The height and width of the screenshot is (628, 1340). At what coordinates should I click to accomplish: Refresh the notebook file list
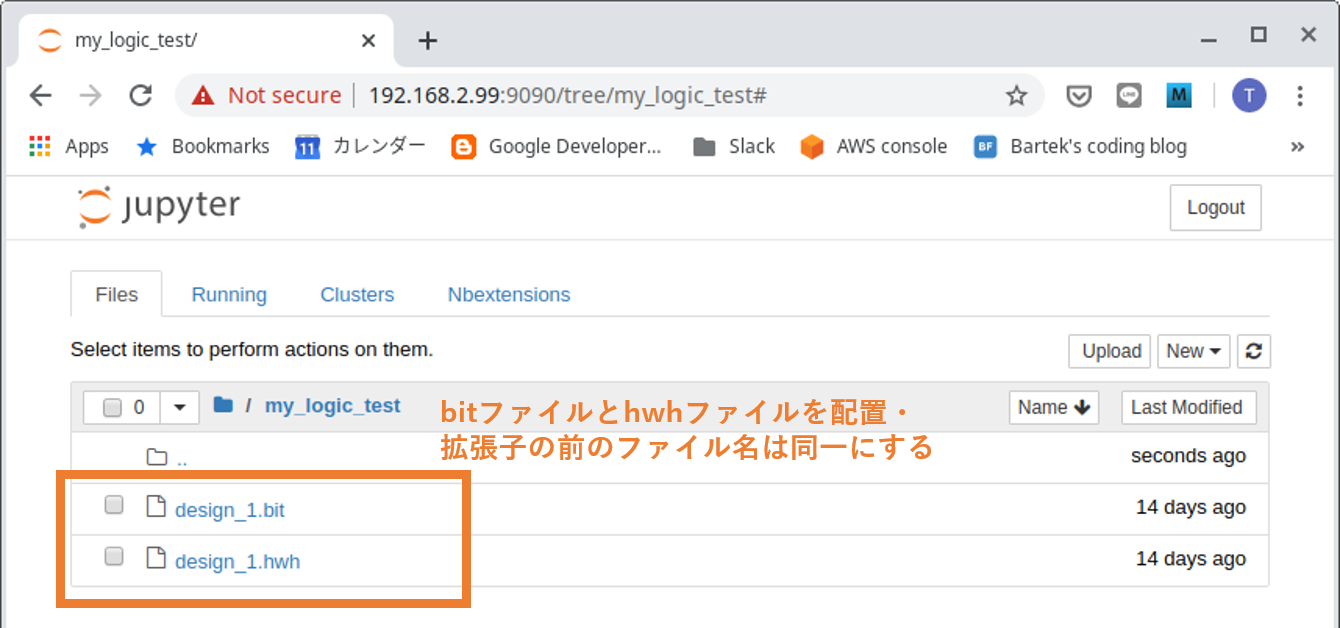coord(1253,351)
